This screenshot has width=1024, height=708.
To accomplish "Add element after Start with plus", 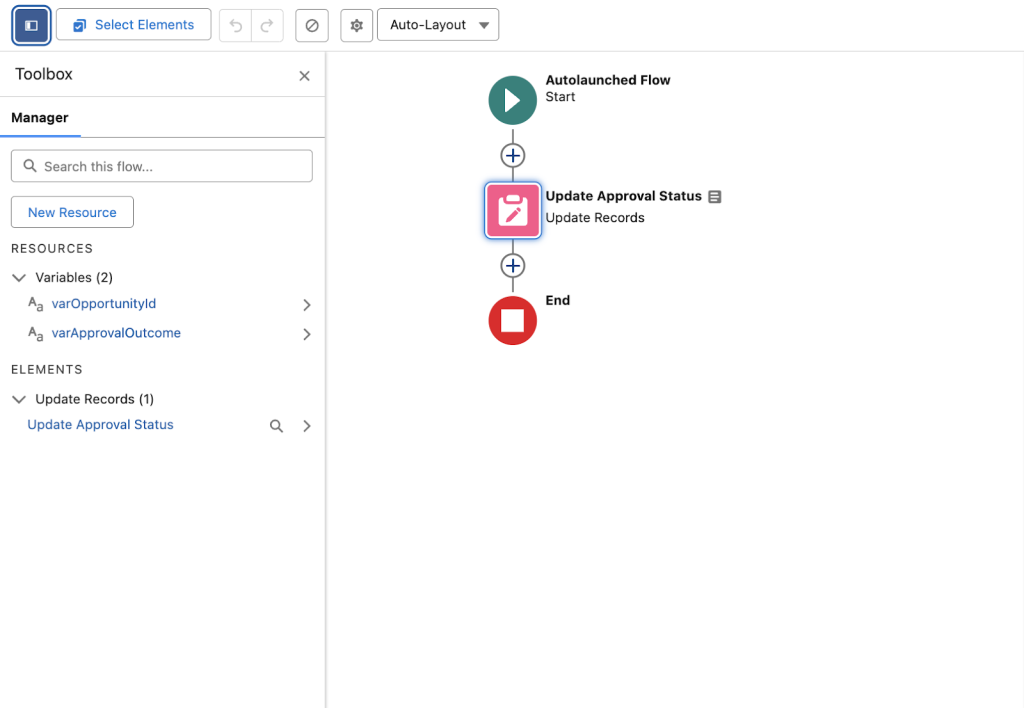I will tap(513, 155).
